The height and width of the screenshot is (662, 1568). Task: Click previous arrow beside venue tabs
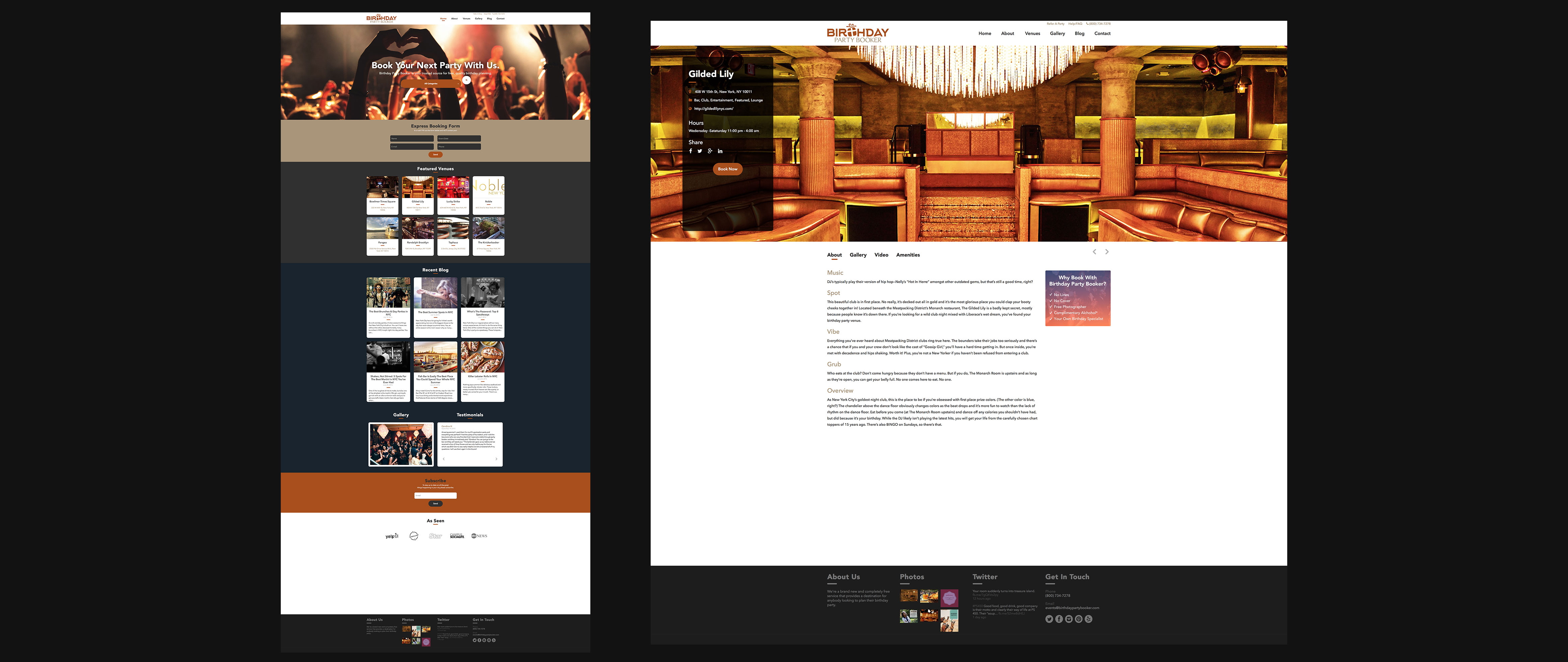[1094, 252]
